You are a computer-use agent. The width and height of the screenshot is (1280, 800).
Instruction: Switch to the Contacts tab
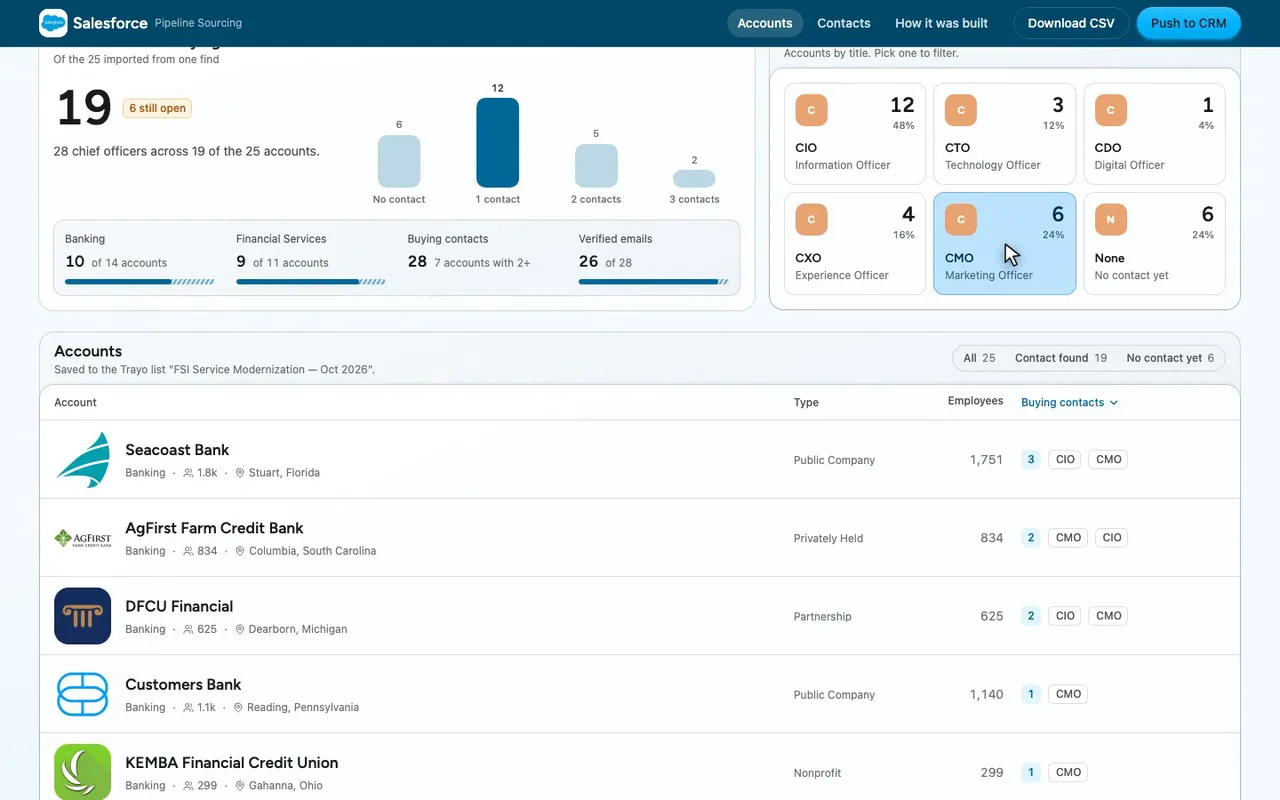(x=844, y=23)
